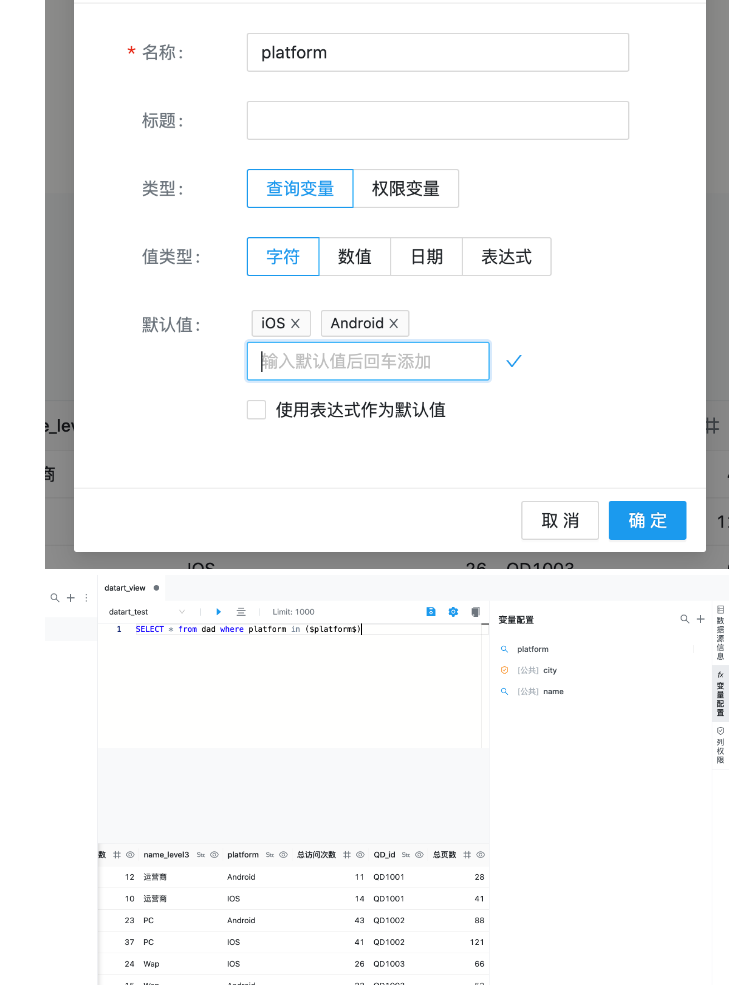Choose 日期 as value type
740x985 pixels.
tap(426, 256)
